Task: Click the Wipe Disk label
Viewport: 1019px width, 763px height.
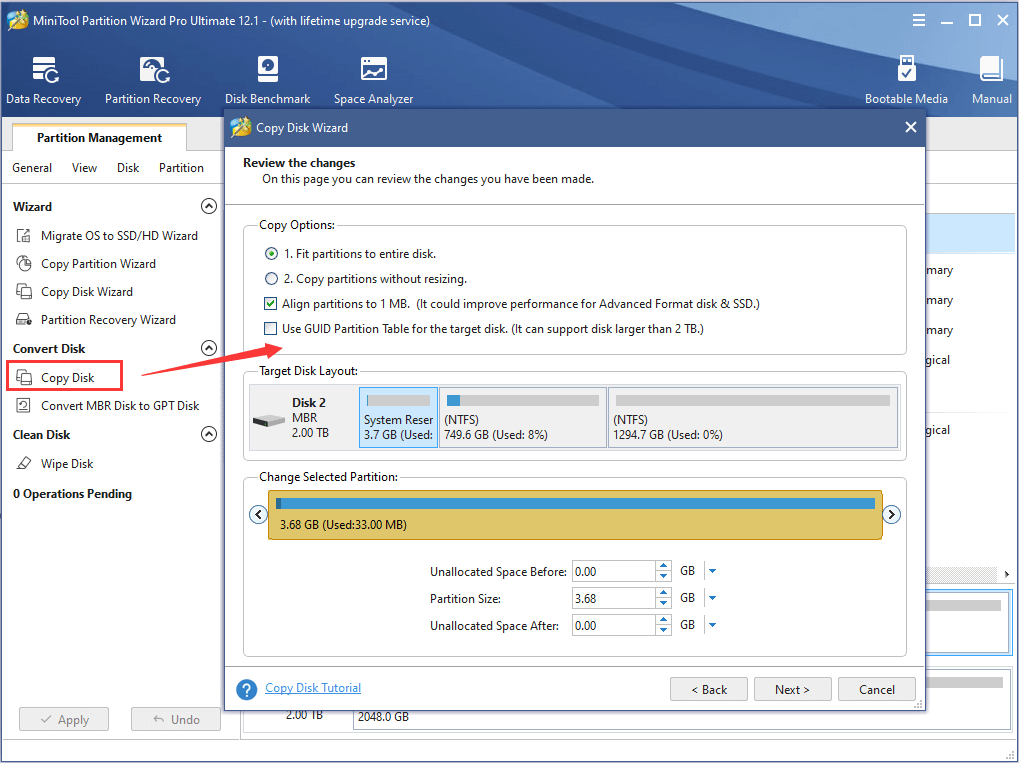Action: (67, 463)
